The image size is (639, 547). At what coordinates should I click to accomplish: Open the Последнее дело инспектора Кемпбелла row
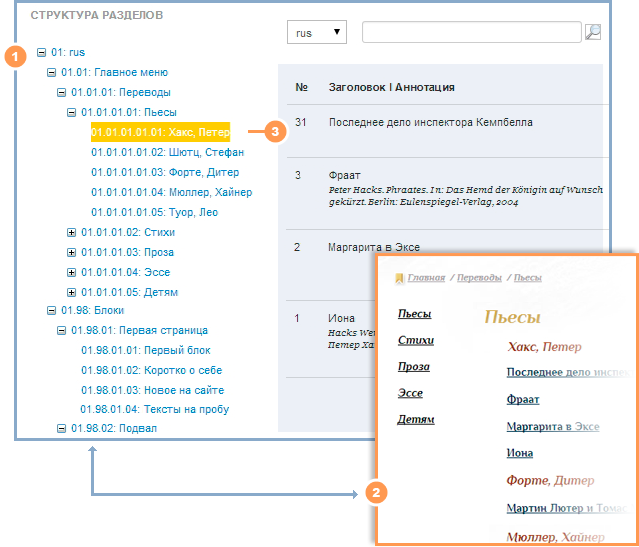430,123
